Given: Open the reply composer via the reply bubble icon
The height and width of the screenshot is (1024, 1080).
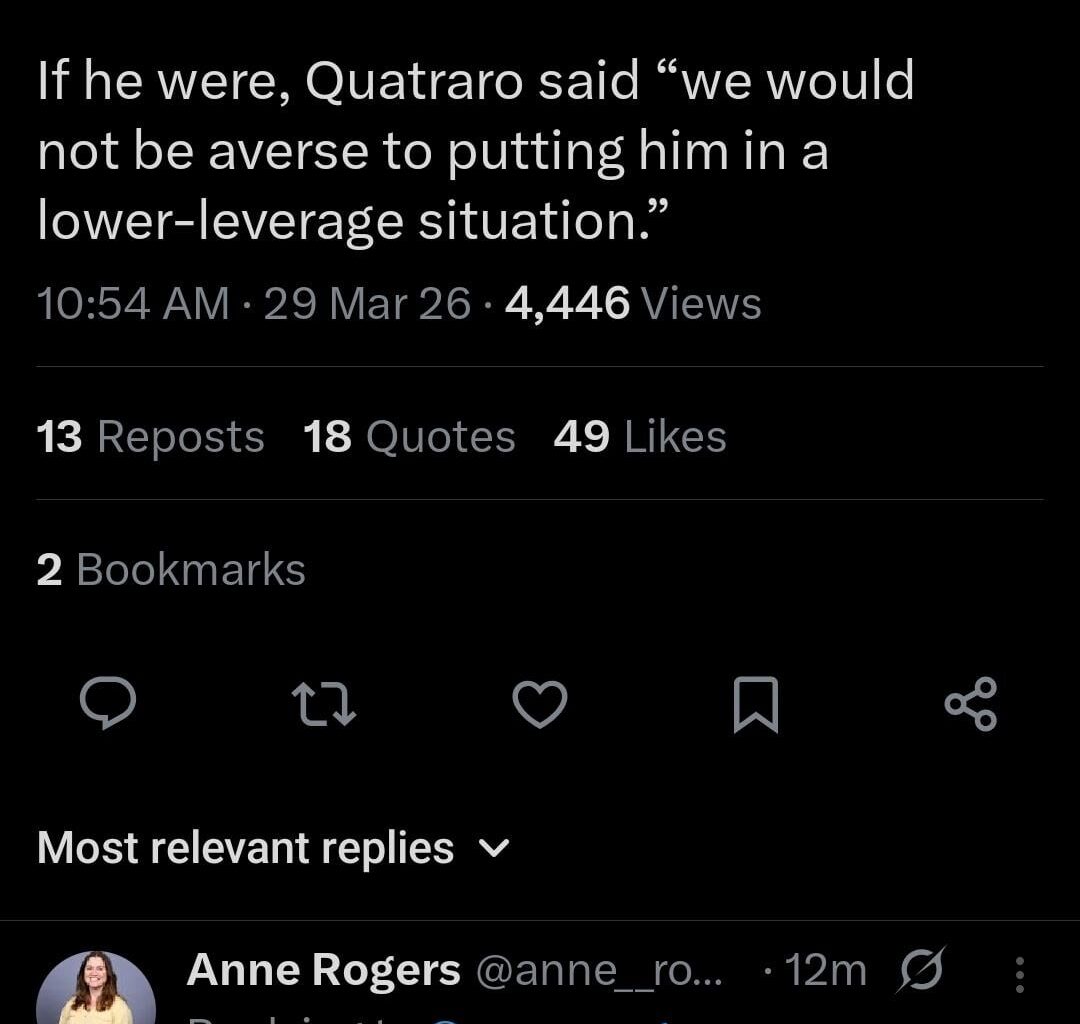Looking at the screenshot, I should click(x=108, y=705).
